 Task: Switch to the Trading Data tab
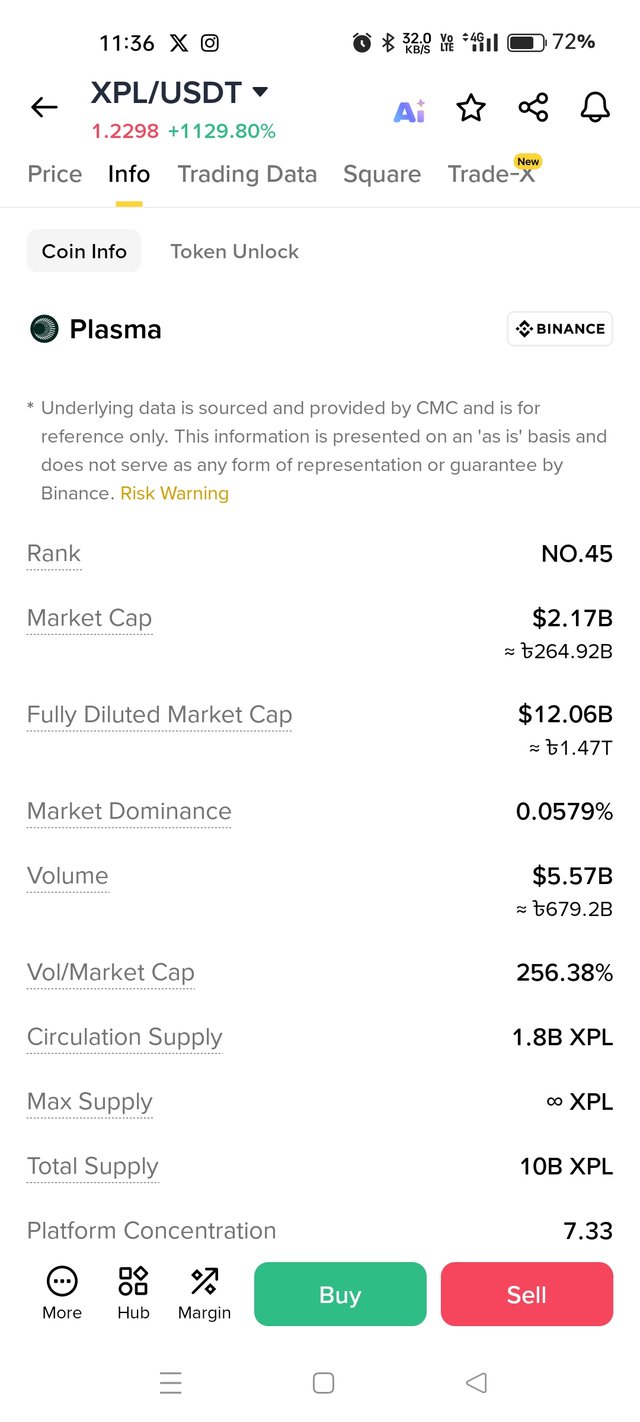click(x=247, y=174)
